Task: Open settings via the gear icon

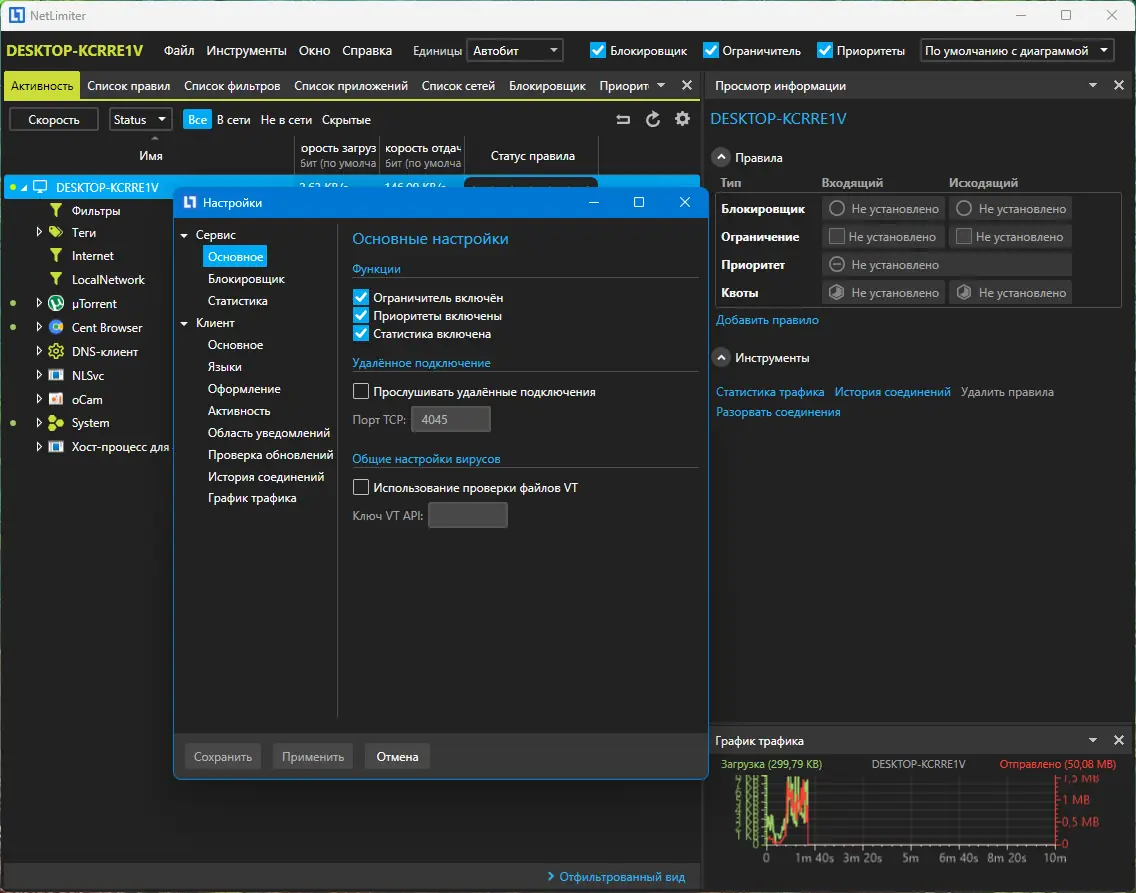Action: pos(683,120)
